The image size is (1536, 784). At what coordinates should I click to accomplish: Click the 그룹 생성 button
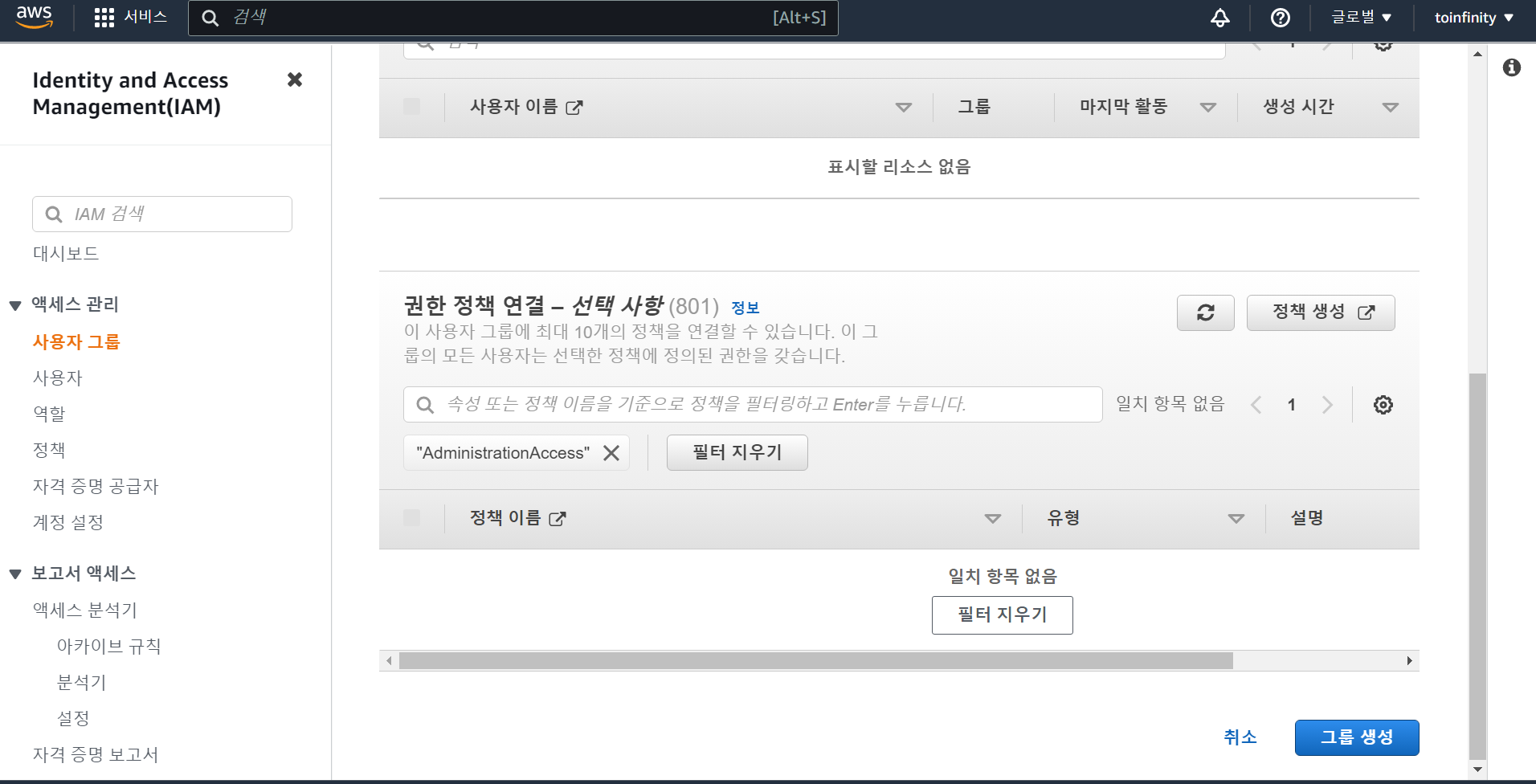1357,737
